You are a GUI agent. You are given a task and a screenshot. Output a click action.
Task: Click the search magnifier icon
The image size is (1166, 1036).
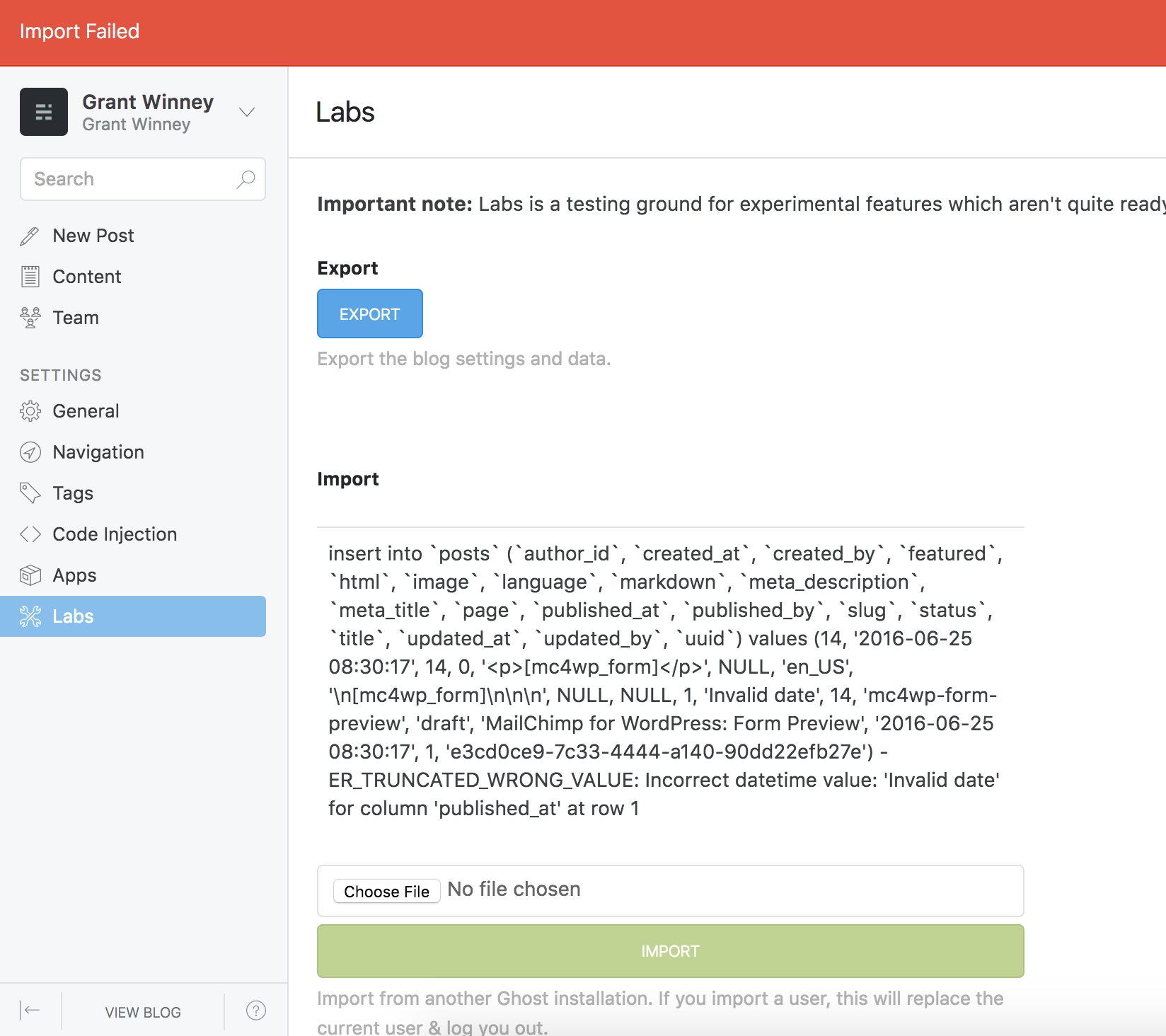(x=246, y=179)
